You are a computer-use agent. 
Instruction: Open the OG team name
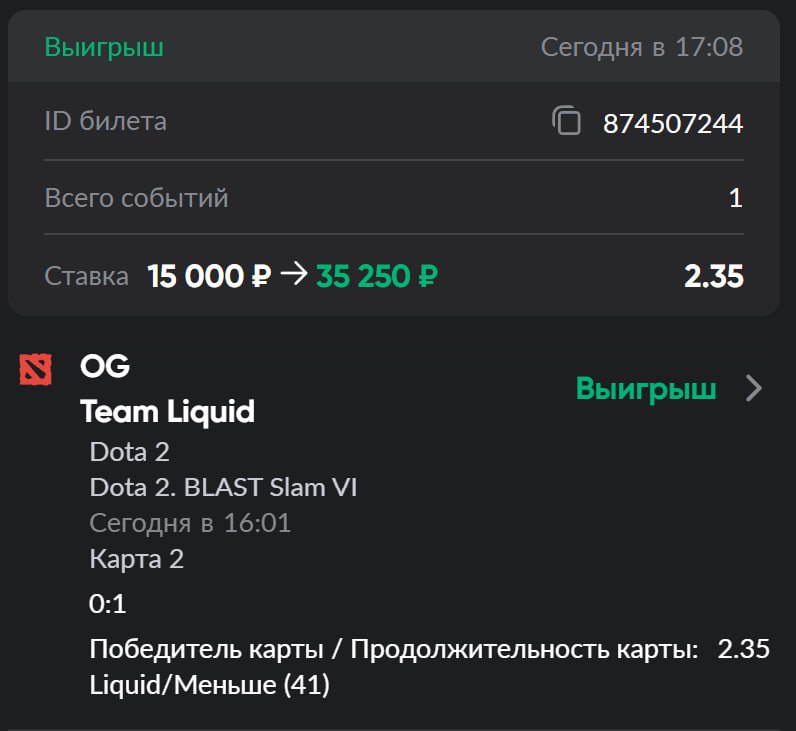pyautogui.click(x=105, y=367)
